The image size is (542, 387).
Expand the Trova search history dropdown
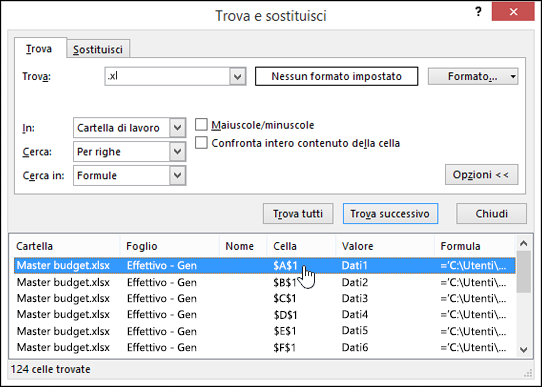pos(238,76)
